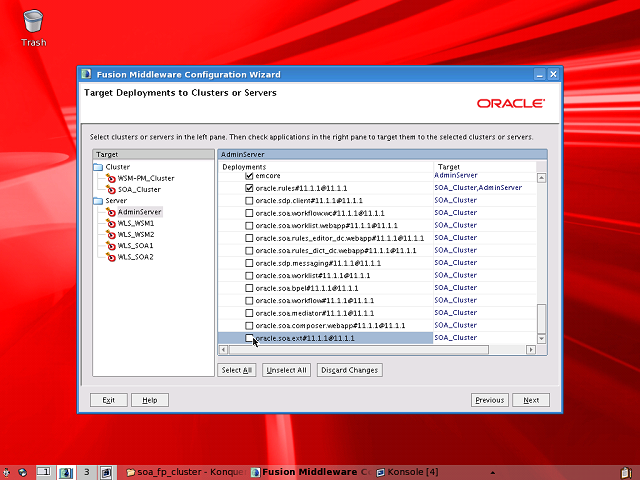Viewport: 640px width, 480px height.
Task: Click Discard Changes button
Action: pyautogui.click(x=349, y=370)
